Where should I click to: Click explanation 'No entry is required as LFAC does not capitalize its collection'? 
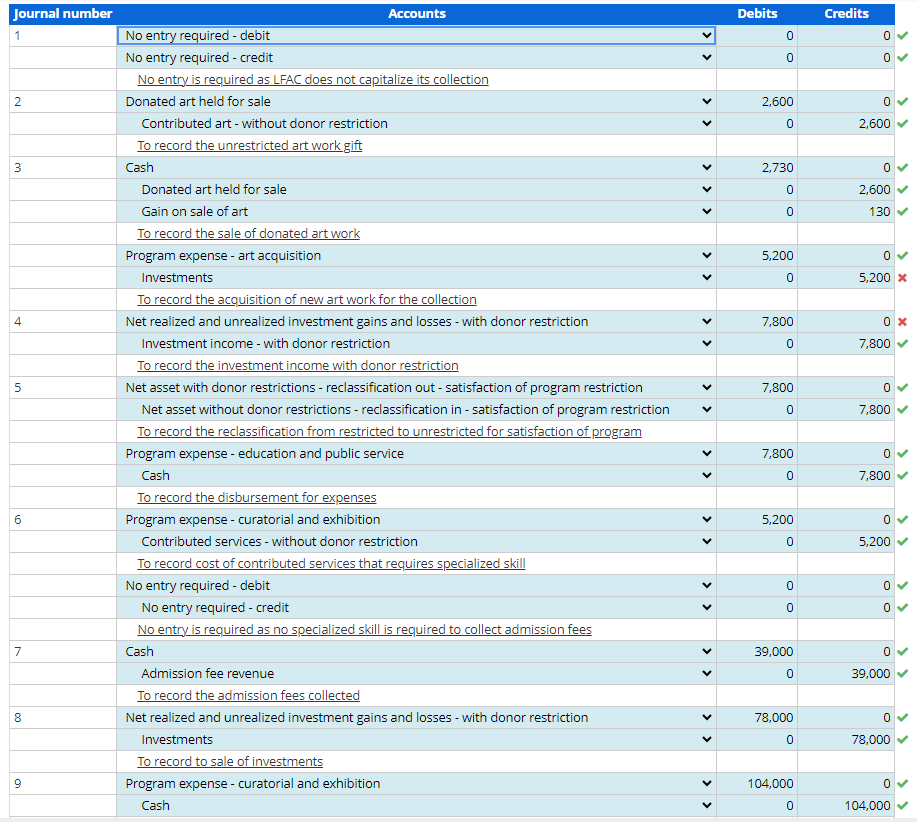(313, 80)
